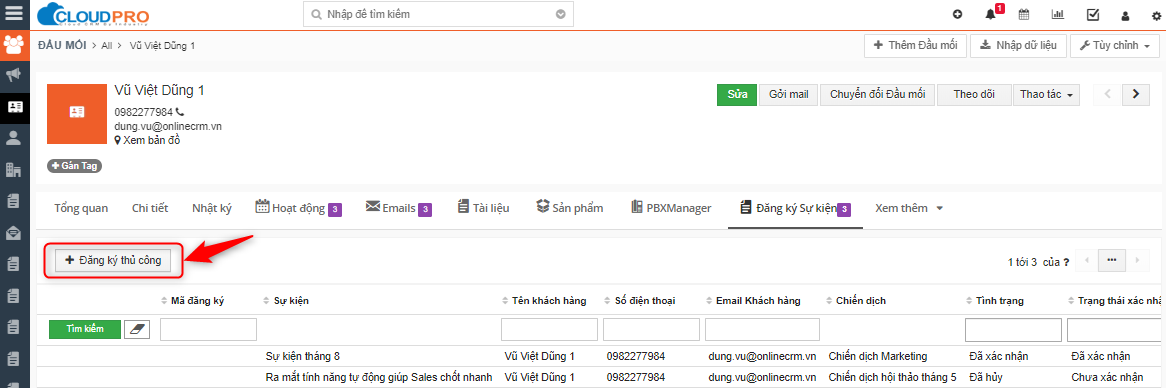Open the Xem bản đồ link
The height and width of the screenshot is (388, 1166).
coord(147,140)
